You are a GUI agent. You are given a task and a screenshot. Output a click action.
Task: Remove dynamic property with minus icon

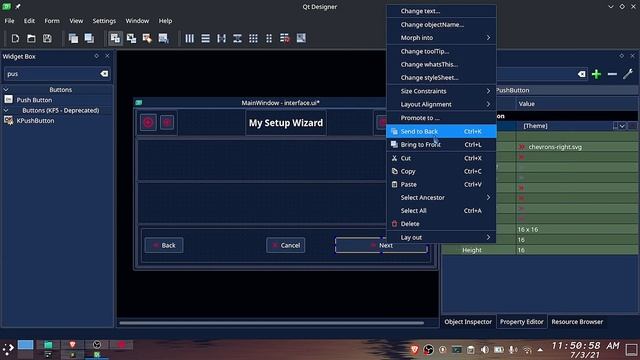(612, 74)
